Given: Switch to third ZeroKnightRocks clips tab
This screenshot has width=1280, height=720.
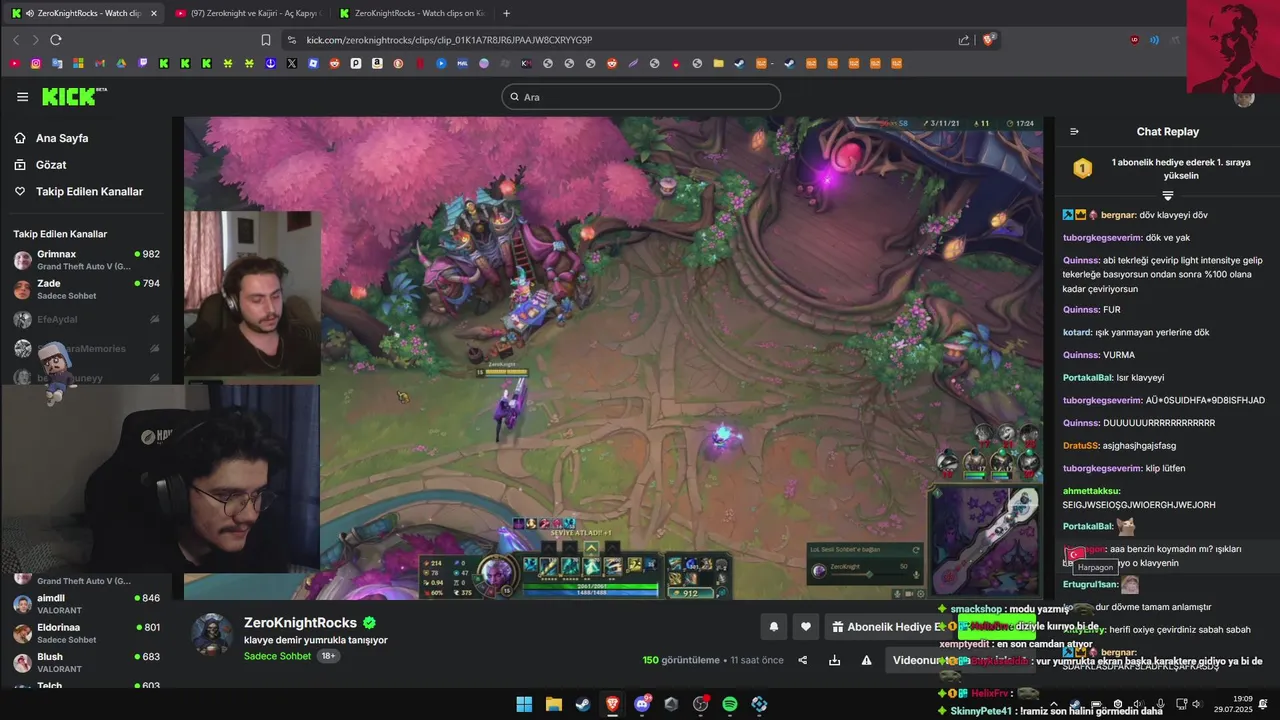Looking at the screenshot, I should [412, 13].
